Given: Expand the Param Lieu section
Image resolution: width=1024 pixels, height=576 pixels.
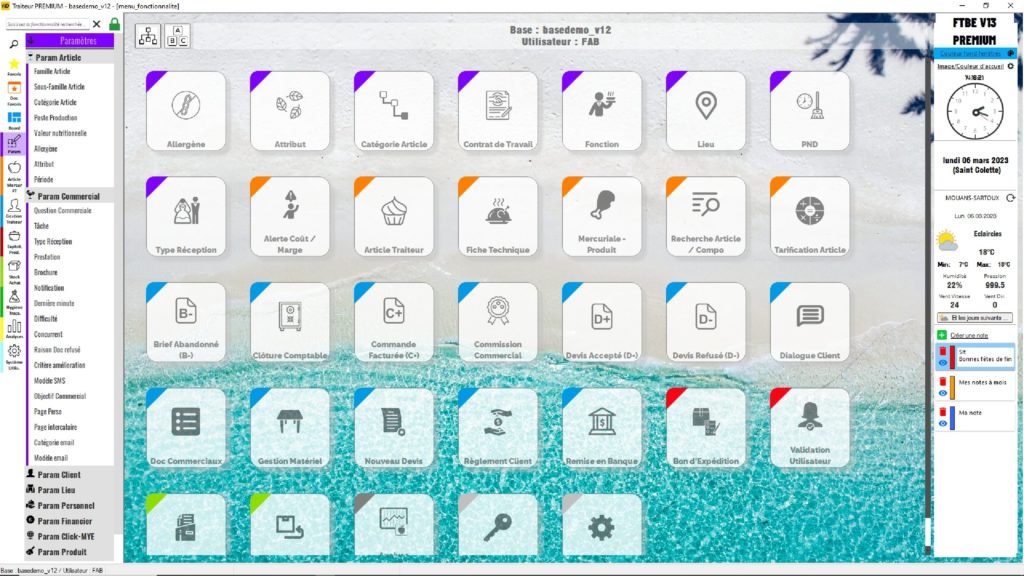Looking at the screenshot, I should (70, 490).
